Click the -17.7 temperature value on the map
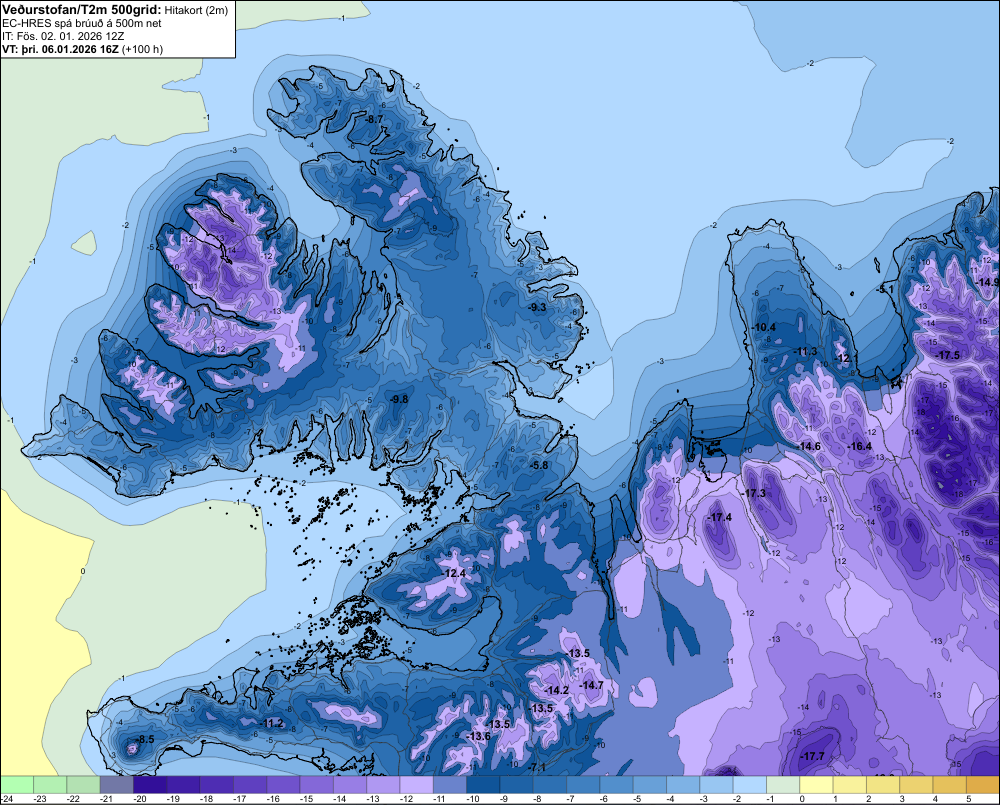 click(812, 757)
